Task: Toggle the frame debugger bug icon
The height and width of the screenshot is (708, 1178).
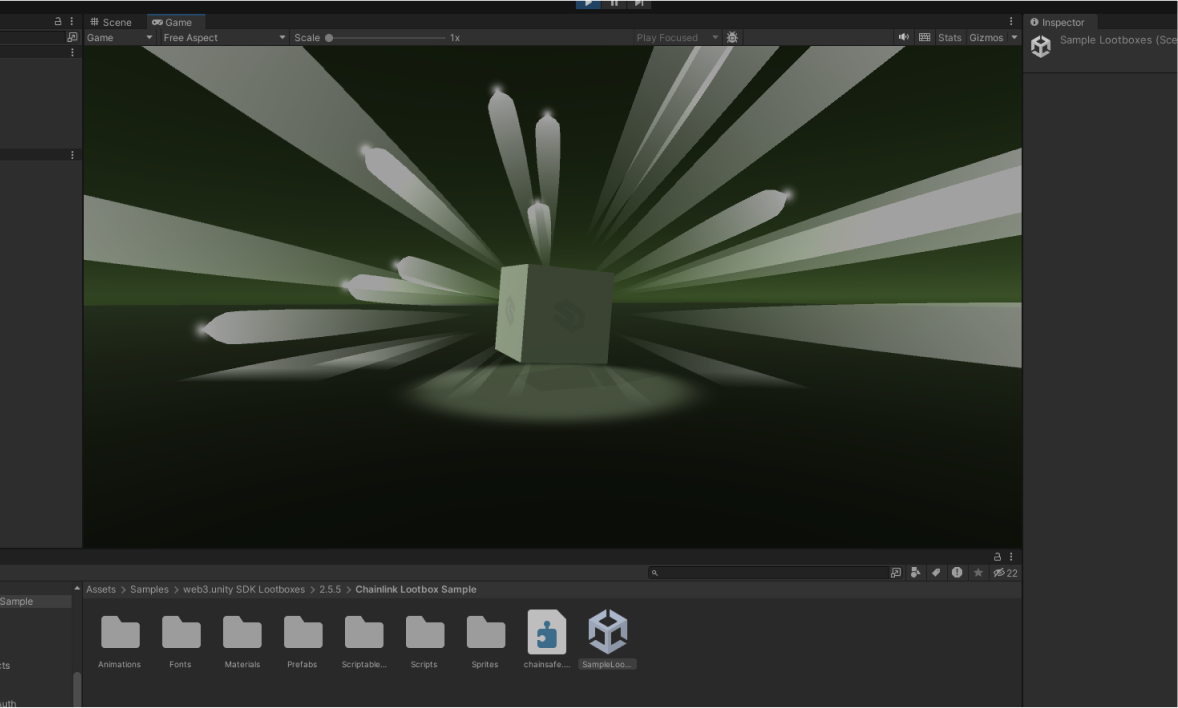Action: pyautogui.click(x=732, y=38)
